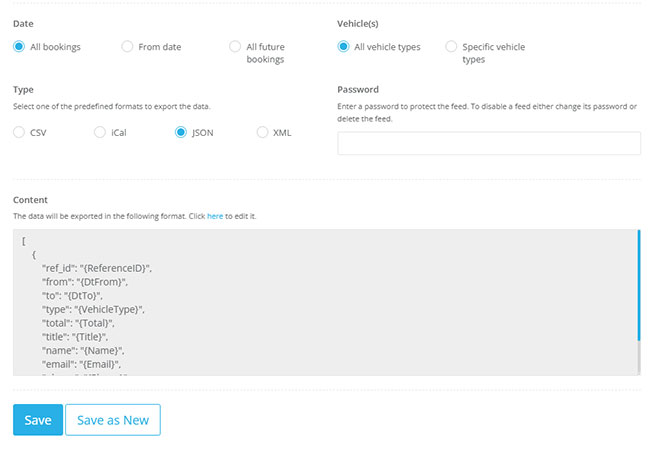Select XML export format
Screen dimensions: 650x450
pos(262,132)
